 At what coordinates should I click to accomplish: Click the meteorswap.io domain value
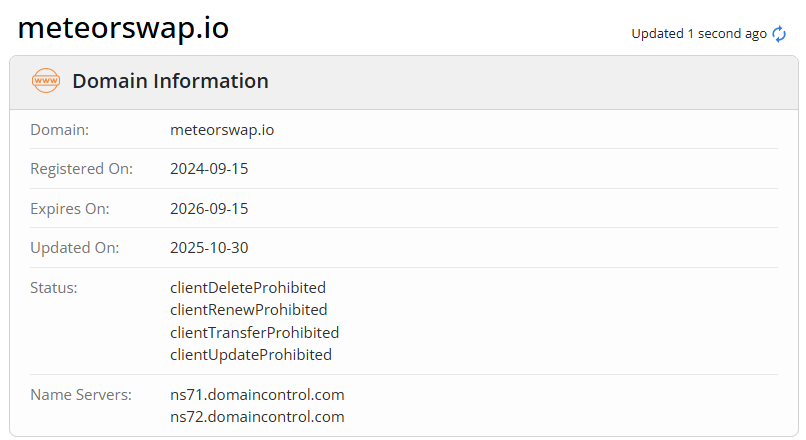pyautogui.click(x=221, y=129)
